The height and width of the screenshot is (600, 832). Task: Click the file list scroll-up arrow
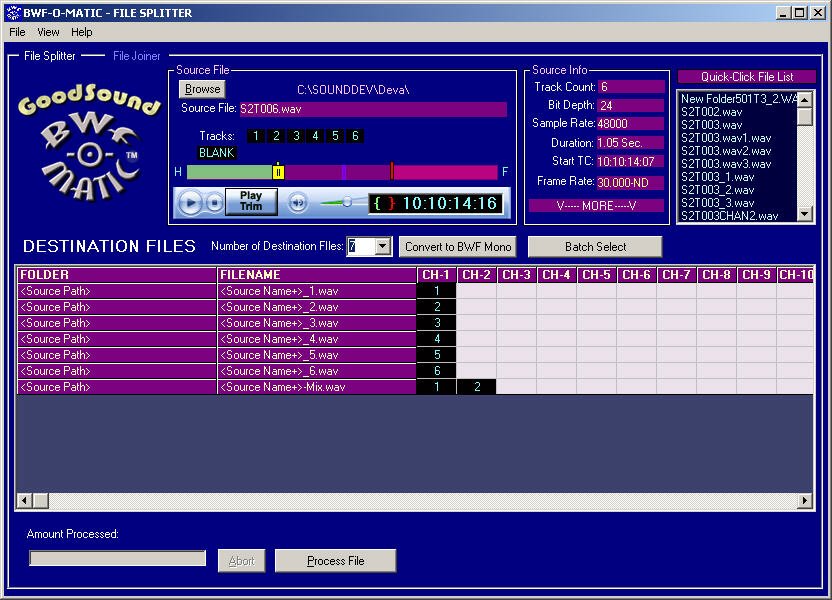point(805,99)
